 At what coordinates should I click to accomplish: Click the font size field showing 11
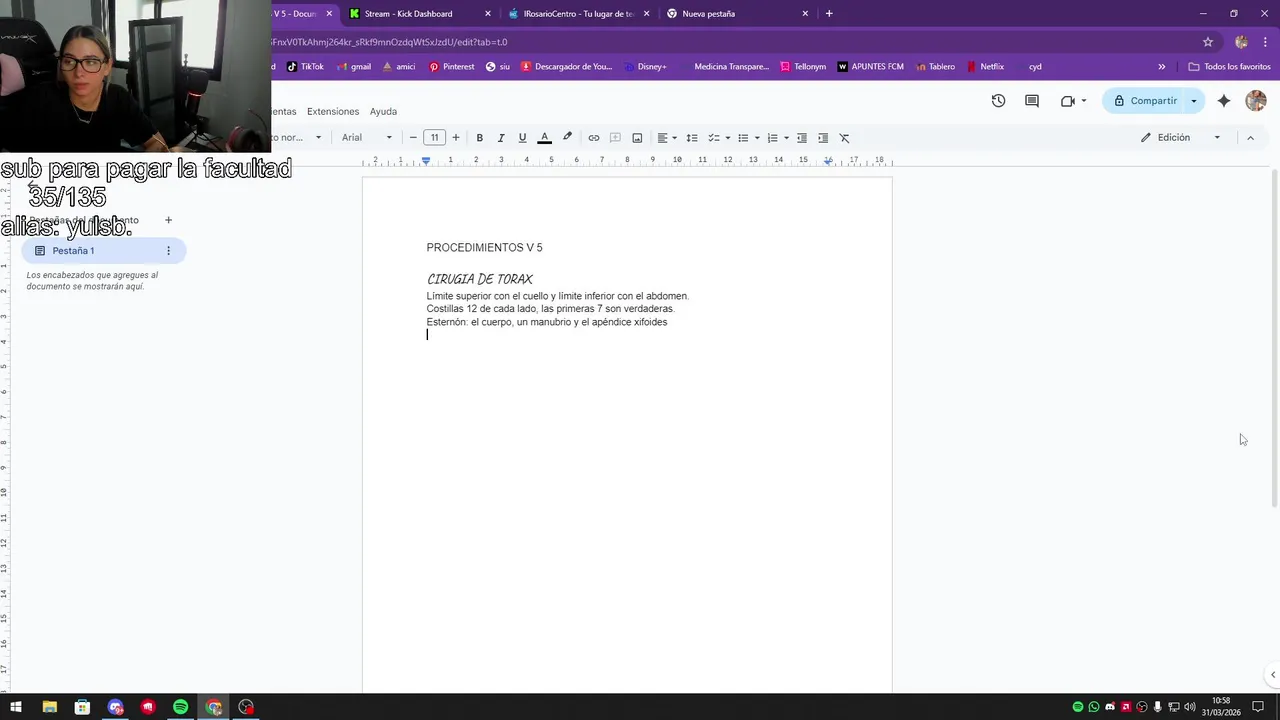coord(434,138)
